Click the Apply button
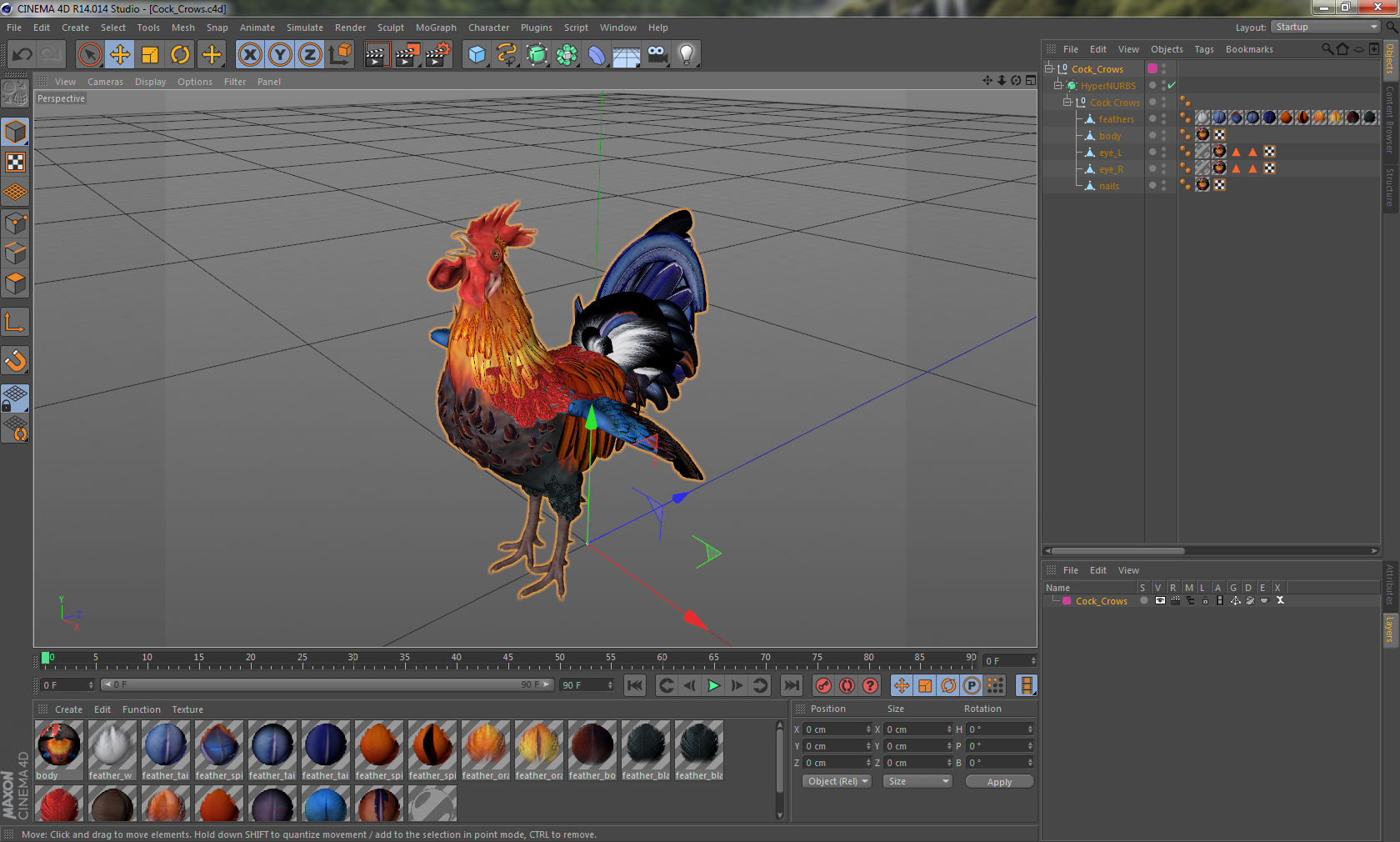The image size is (1400, 842). [x=999, y=782]
